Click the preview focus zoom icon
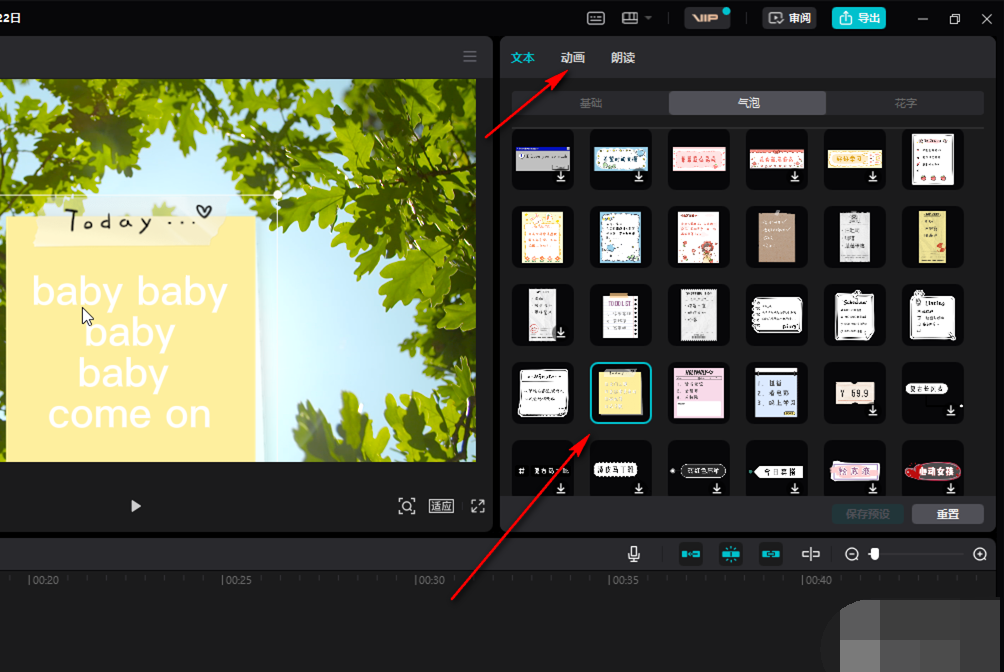1004x672 pixels. pyautogui.click(x=407, y=506)
